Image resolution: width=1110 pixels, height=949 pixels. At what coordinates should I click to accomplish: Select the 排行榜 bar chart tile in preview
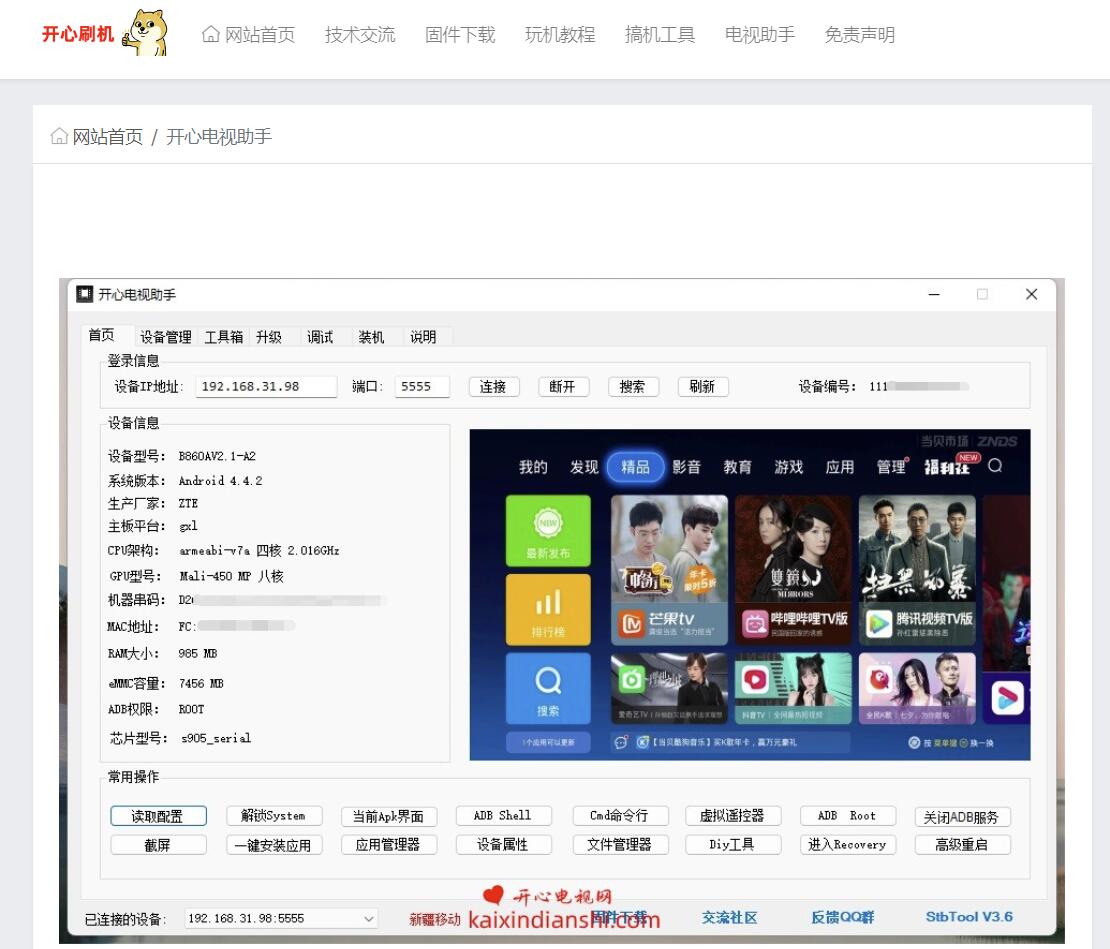(548, 610)
